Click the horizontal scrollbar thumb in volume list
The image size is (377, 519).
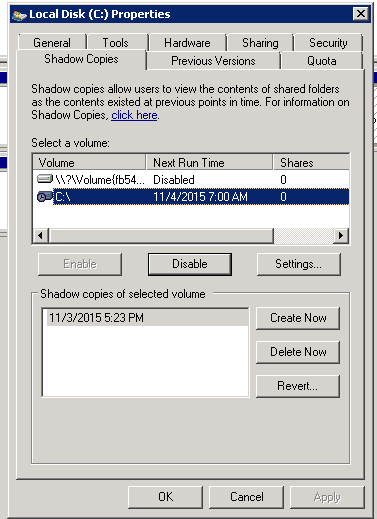[x=161, y=236]
